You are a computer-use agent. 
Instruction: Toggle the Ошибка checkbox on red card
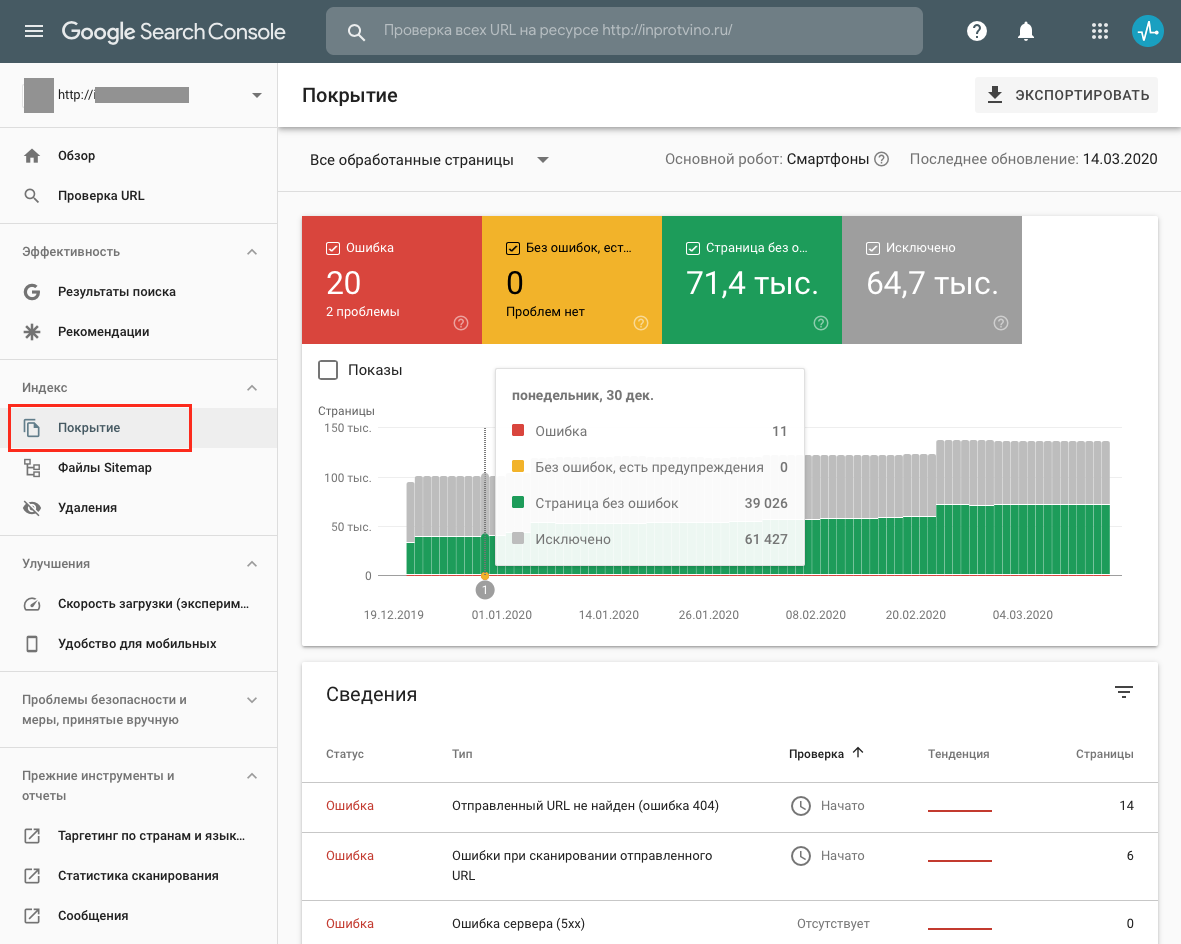333,248
